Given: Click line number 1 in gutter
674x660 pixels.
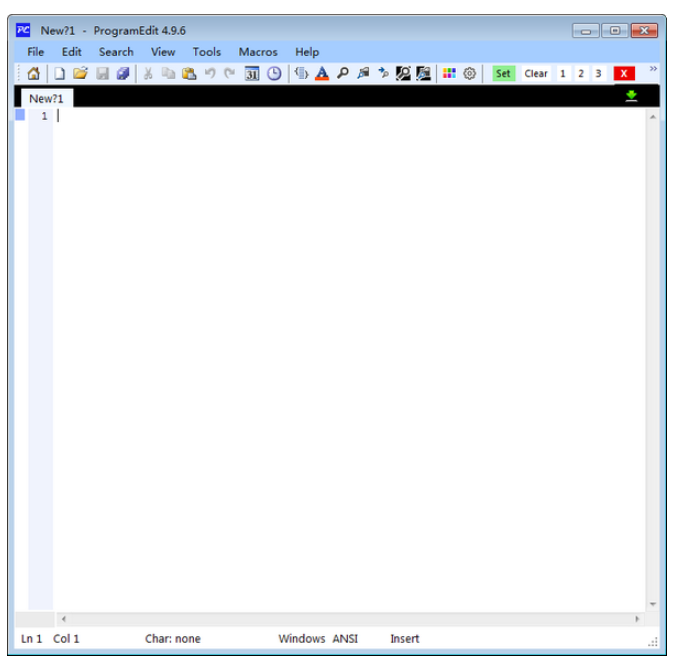Looking at the screenshot, I should tap(44, 116).
